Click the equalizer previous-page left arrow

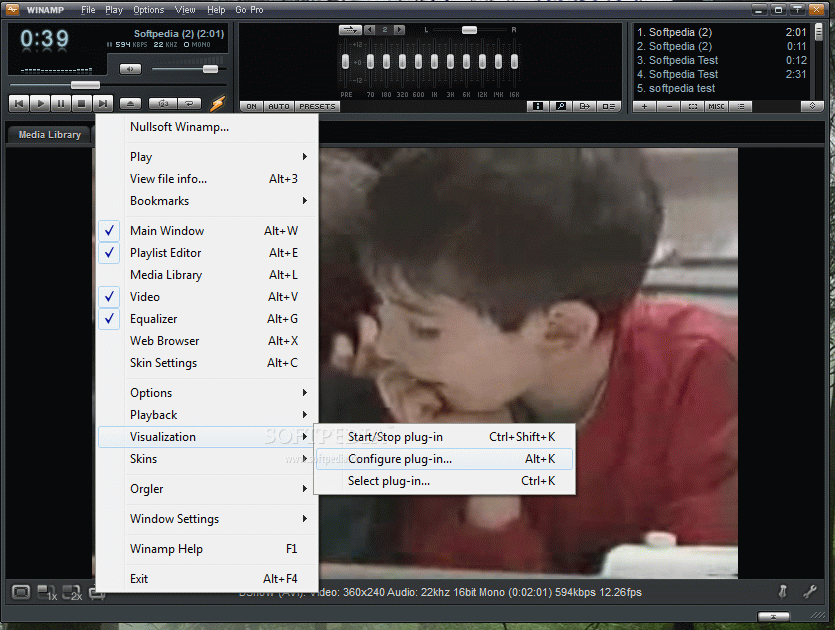pyautogui.click(x=370, y=30)
